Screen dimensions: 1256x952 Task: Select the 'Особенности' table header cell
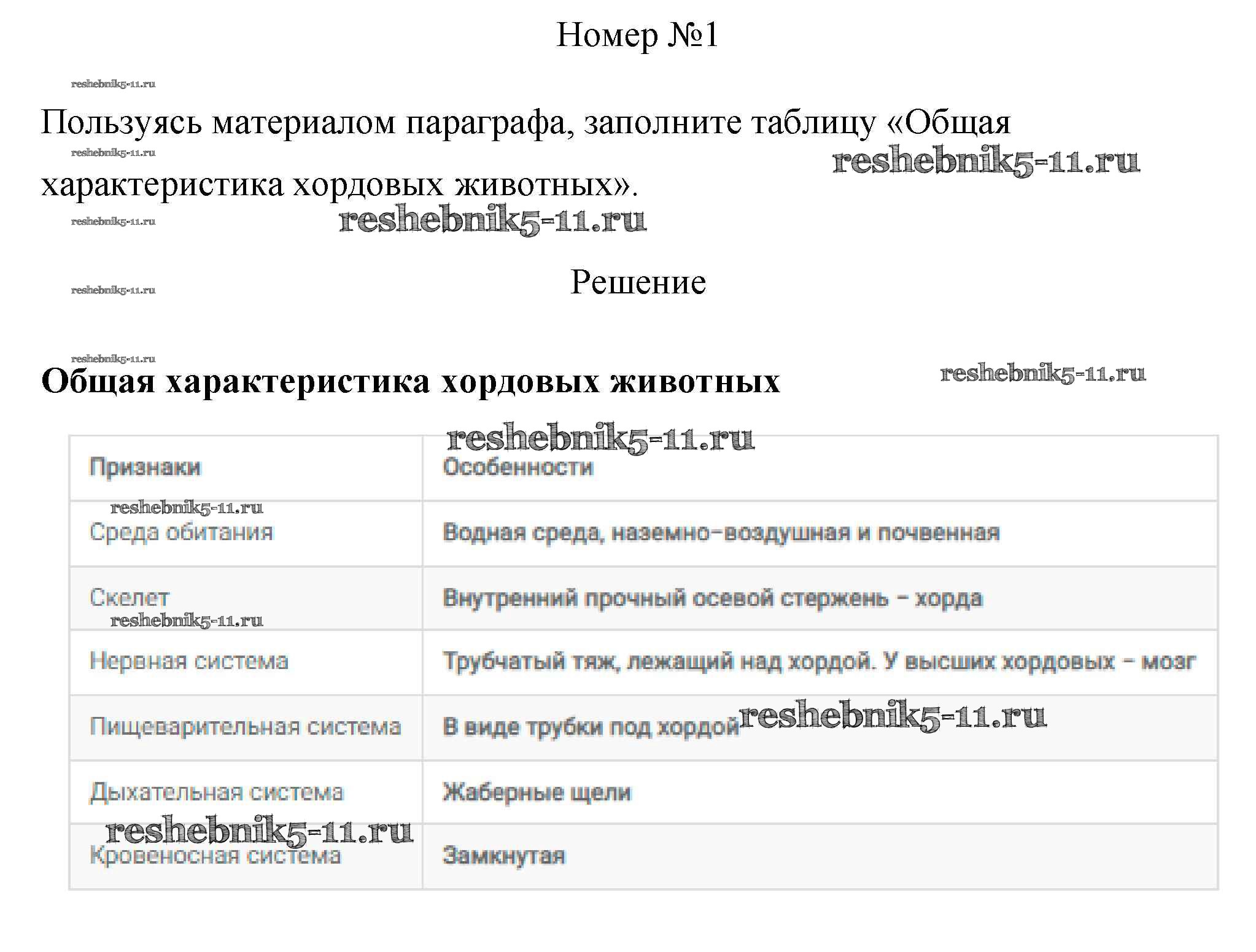point(518,468)
